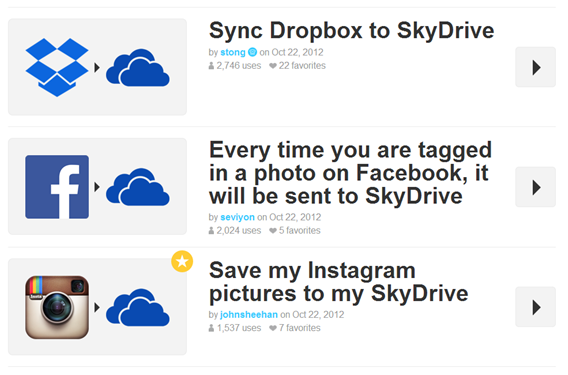Open Save my Instagram pictures title
This screenshot has height=375, width=568.
tap(339, 282)
